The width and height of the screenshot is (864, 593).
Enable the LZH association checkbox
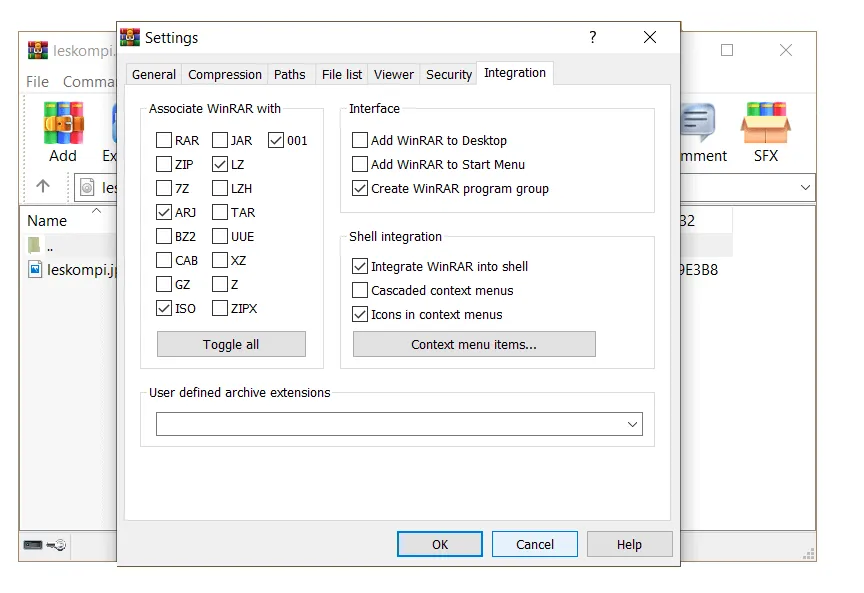click(220, 188)
